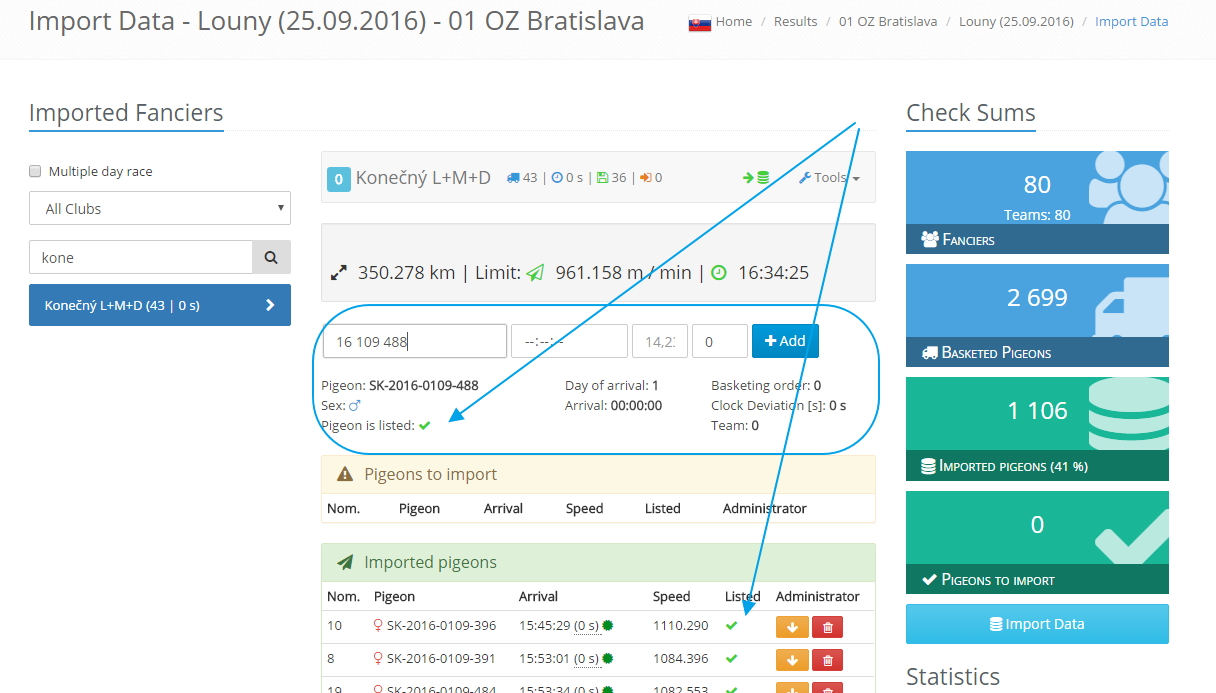Screen dimensions: 1216x693
Task: Click the green import-to-database arrow icon
Action: click(x=755, y=178)
